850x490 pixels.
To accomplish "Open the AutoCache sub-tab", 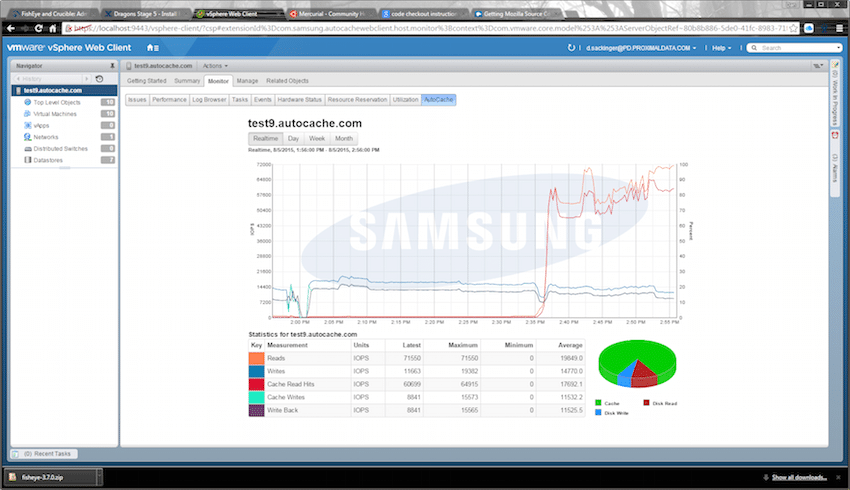I will [439, 100].
